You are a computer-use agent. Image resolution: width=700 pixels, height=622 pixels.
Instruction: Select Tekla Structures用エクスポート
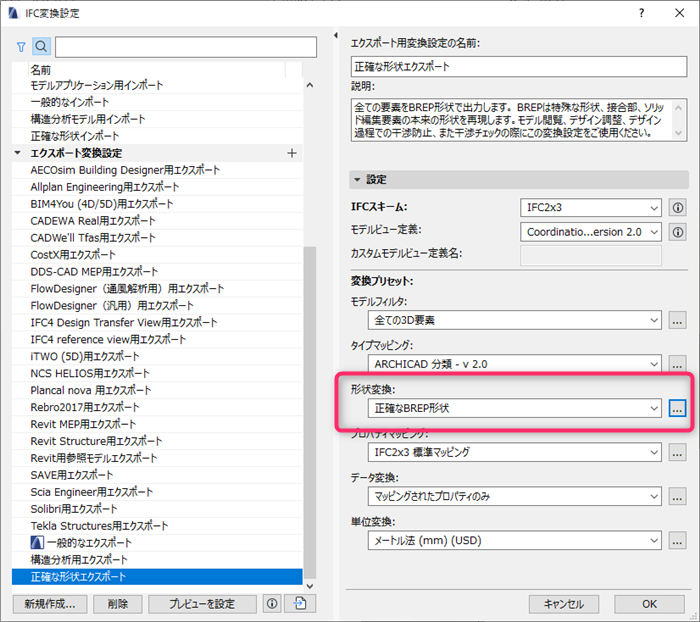coord(157,526)
